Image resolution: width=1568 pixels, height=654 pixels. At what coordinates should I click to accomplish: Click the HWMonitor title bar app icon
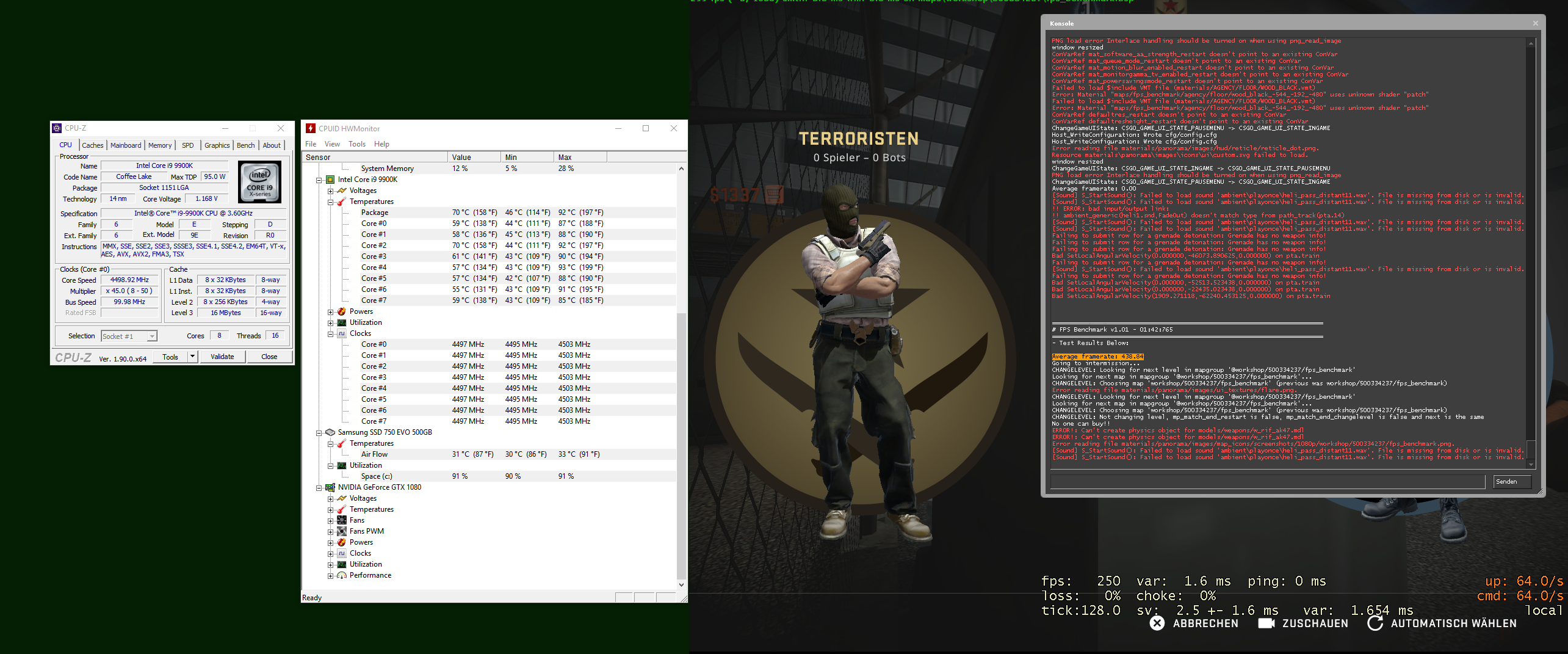click(311, 128)
